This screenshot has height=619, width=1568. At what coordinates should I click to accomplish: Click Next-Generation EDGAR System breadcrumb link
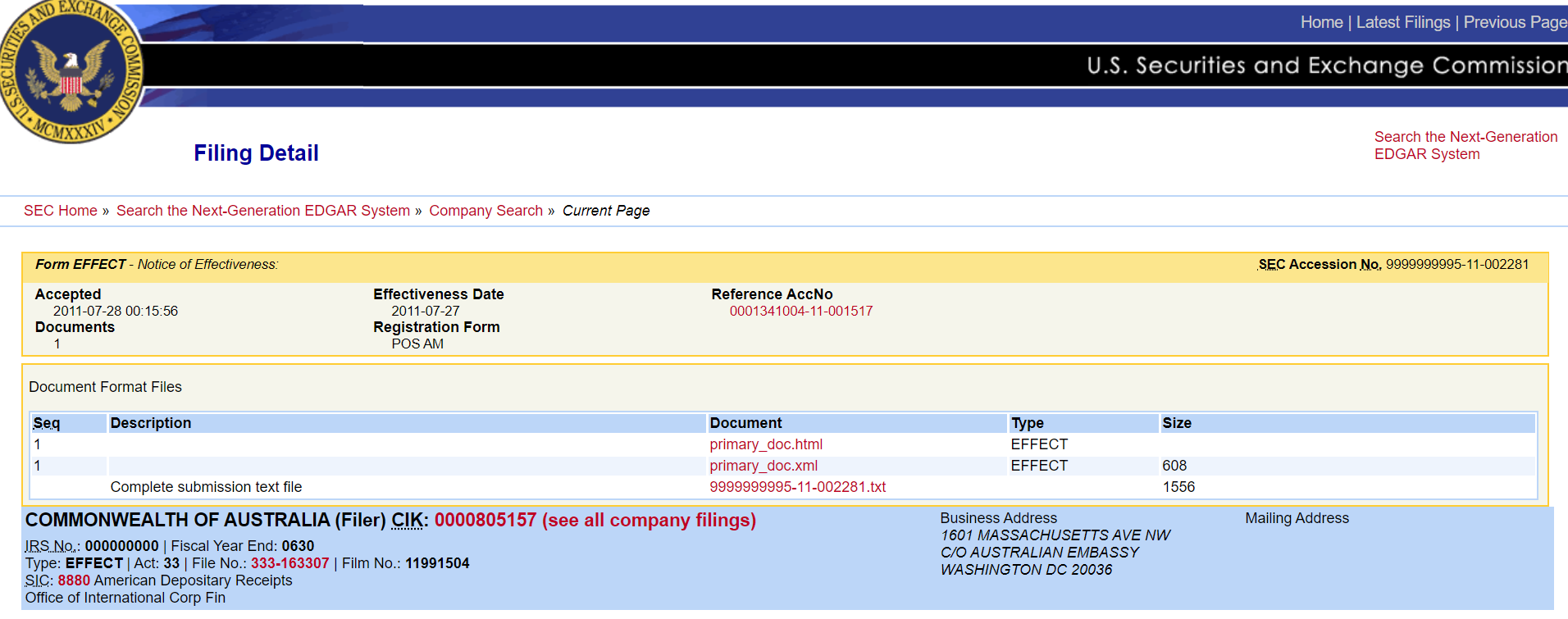263,211
